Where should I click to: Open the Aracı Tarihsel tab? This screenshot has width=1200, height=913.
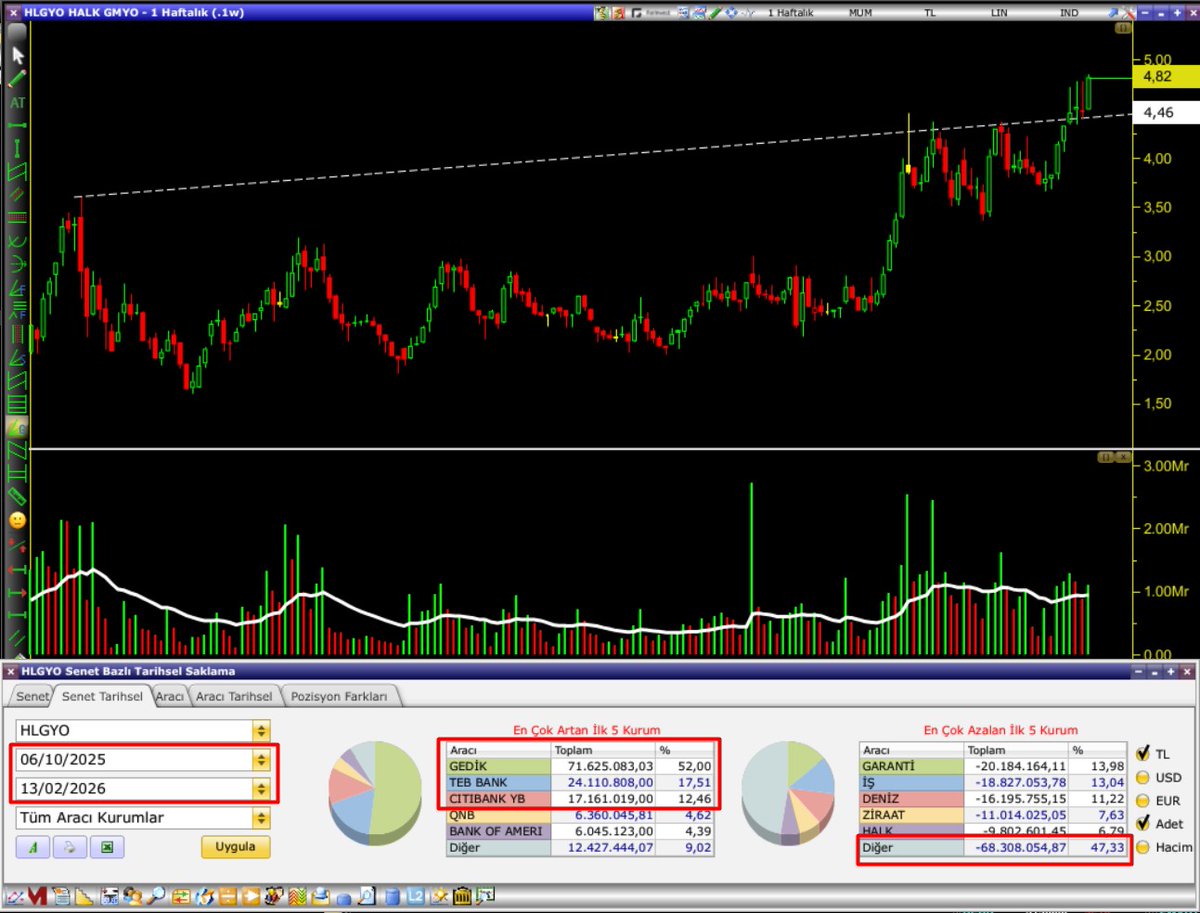[x=234, y=696]
